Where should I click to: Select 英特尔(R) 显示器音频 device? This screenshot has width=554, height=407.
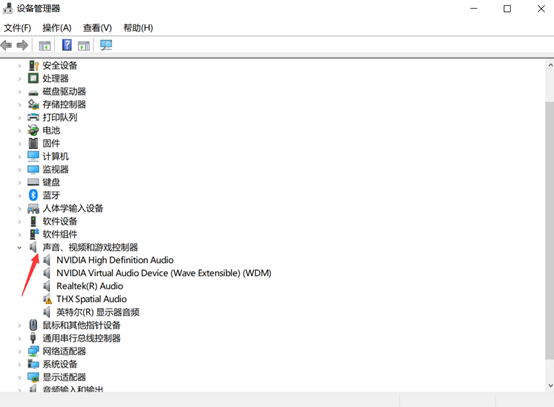tap(98, 312)
